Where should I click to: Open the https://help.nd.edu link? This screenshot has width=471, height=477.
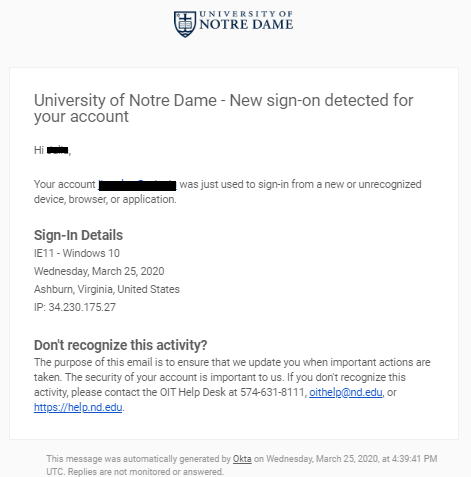click(x=78, y=407)
